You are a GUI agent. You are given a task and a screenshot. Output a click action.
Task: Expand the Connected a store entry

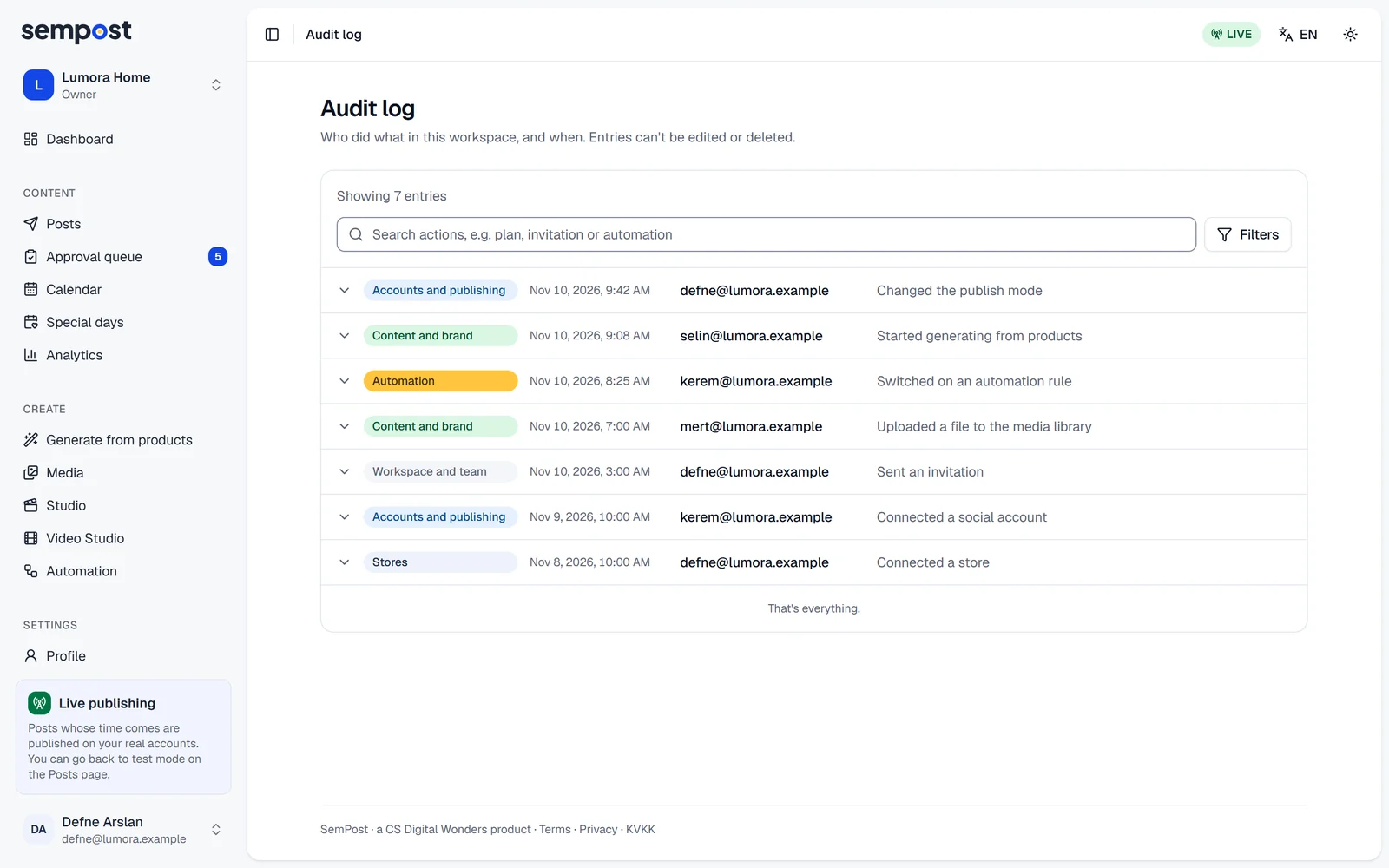click(x=345, y=562)
